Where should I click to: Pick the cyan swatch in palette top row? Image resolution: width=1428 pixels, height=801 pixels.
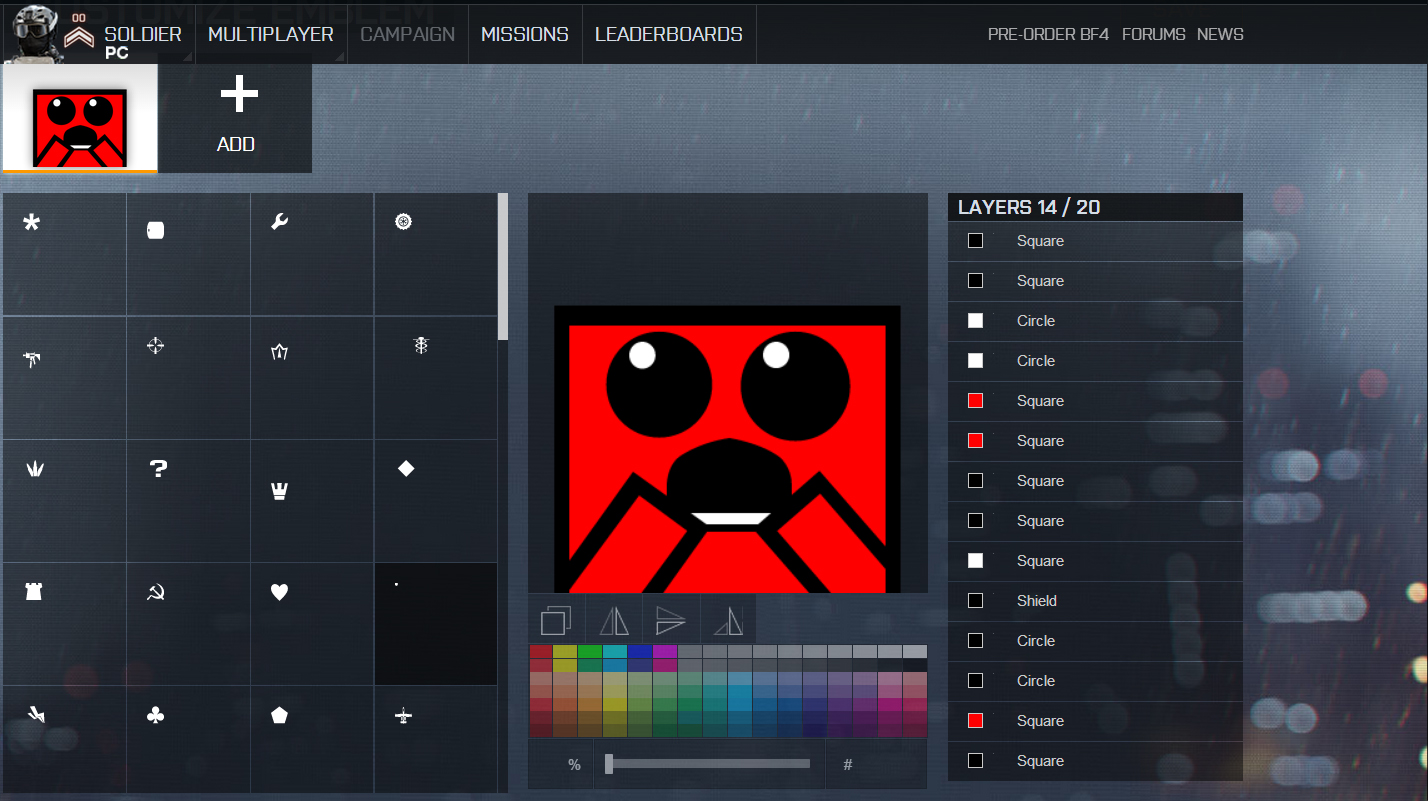tap(615, 652)
